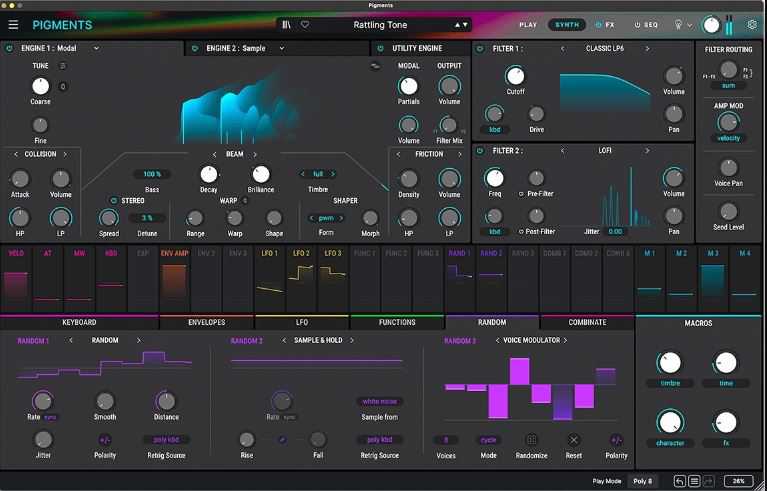Click the Randomize dice icon in Random 3

click(531, 440)
